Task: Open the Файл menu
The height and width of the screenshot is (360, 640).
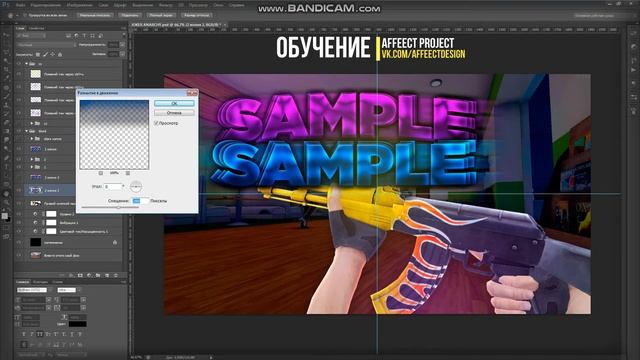Action: [x=20, y=5]
